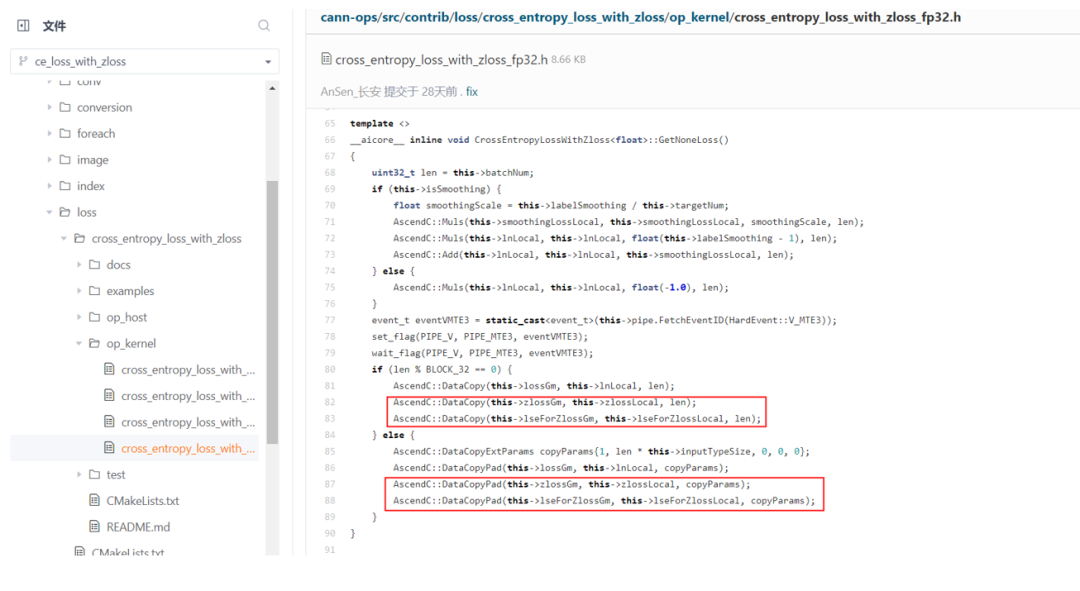The height and width of the screenshot is (591, 1080).
Task: Click the 'if (len % BLOCK_32 == 0) {' line
Action: coord(442,369)
